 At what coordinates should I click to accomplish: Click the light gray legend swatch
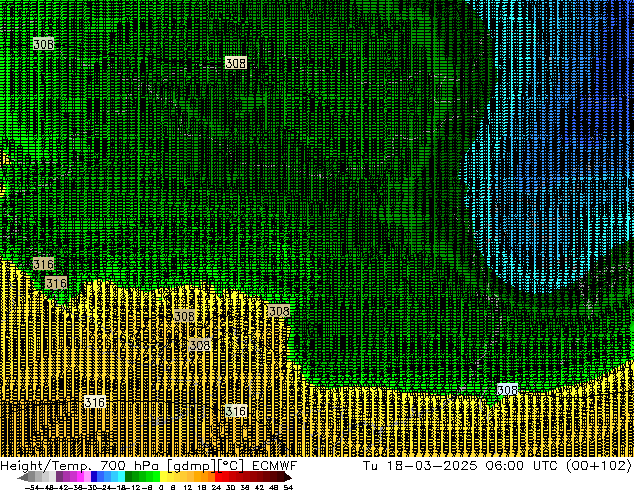(x=52, y=477)
